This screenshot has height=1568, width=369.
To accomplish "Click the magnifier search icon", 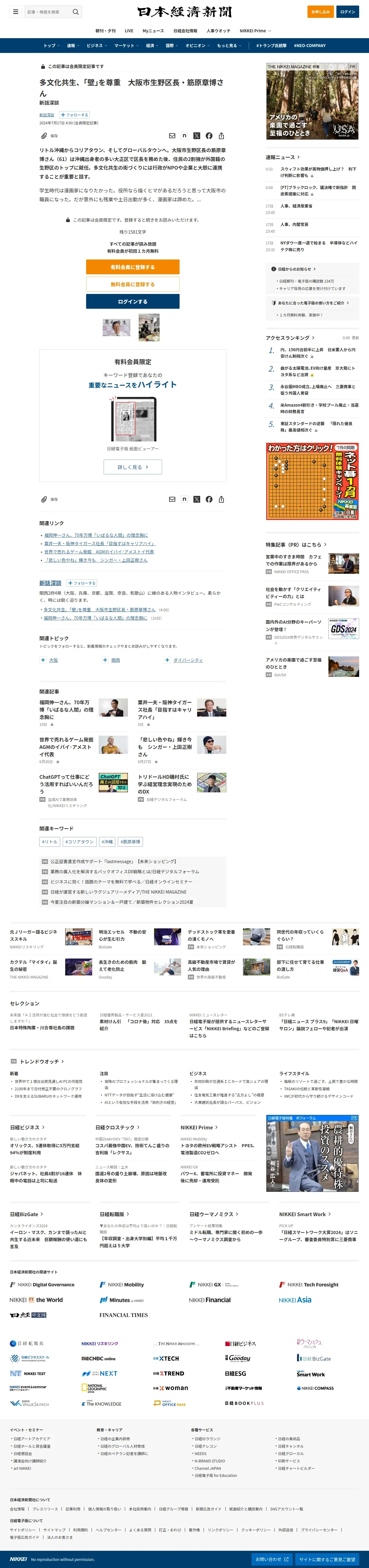I will [75, 12].
